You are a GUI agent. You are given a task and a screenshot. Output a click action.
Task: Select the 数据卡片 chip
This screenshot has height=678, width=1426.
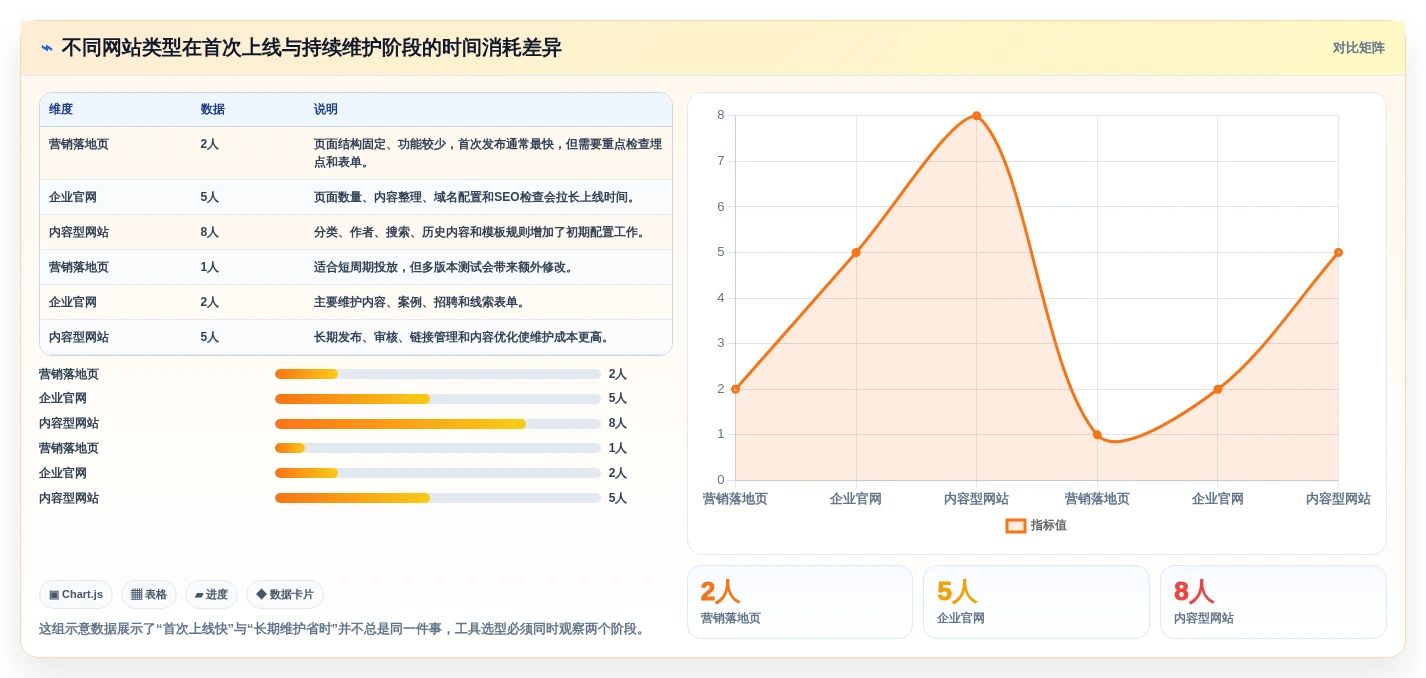point(285,594)
